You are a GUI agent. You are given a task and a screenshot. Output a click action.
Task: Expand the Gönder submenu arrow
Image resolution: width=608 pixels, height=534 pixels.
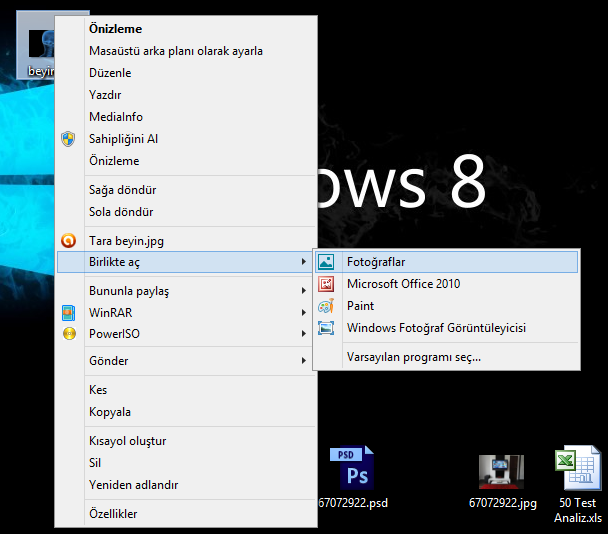tap(304, 361)
